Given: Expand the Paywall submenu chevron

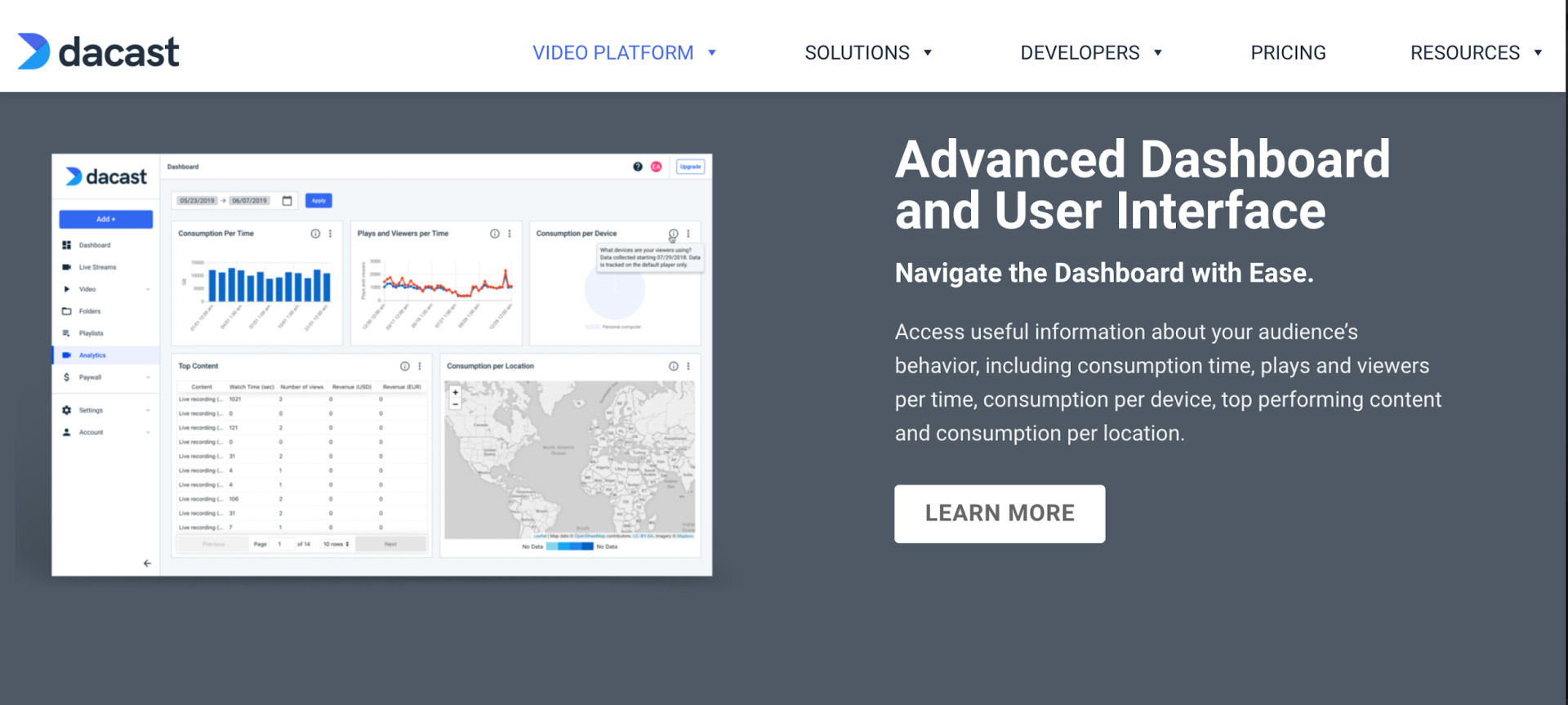Looking at the screenshot, I should (148, 377).
